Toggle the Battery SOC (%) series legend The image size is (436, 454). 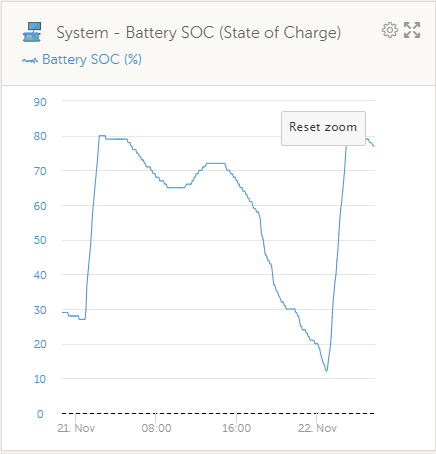click(x=92, y=60)
